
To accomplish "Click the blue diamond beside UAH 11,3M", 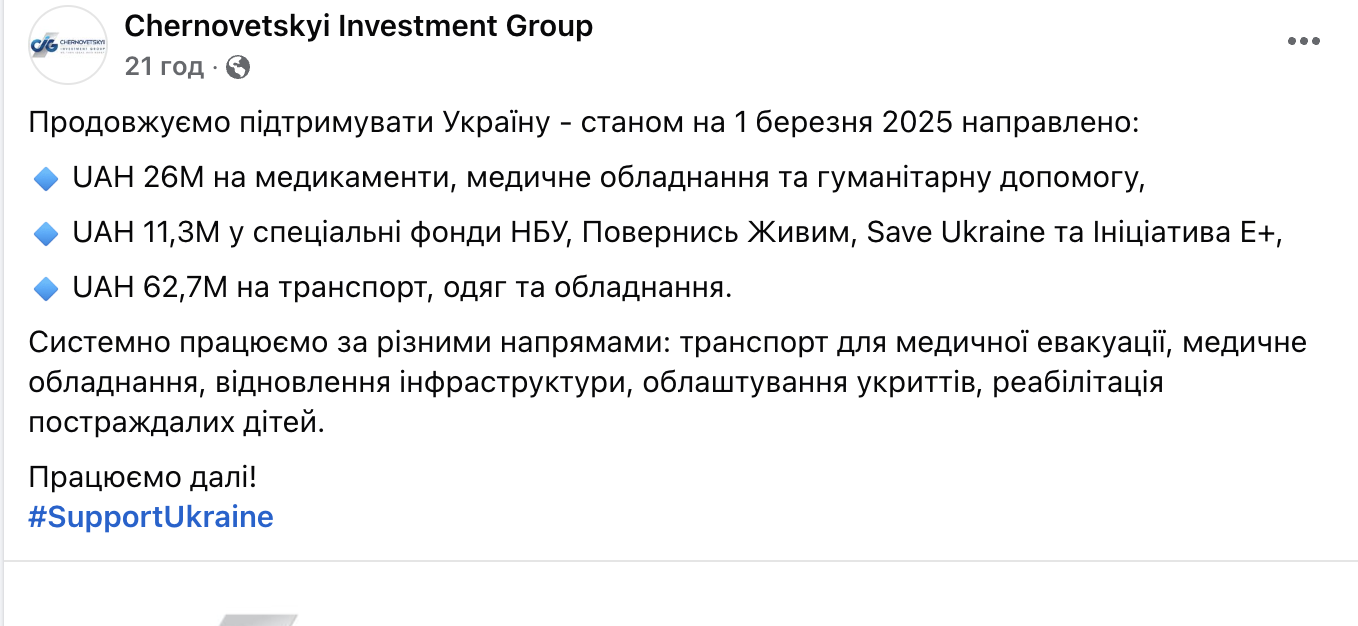I will (x=45, y=234).
